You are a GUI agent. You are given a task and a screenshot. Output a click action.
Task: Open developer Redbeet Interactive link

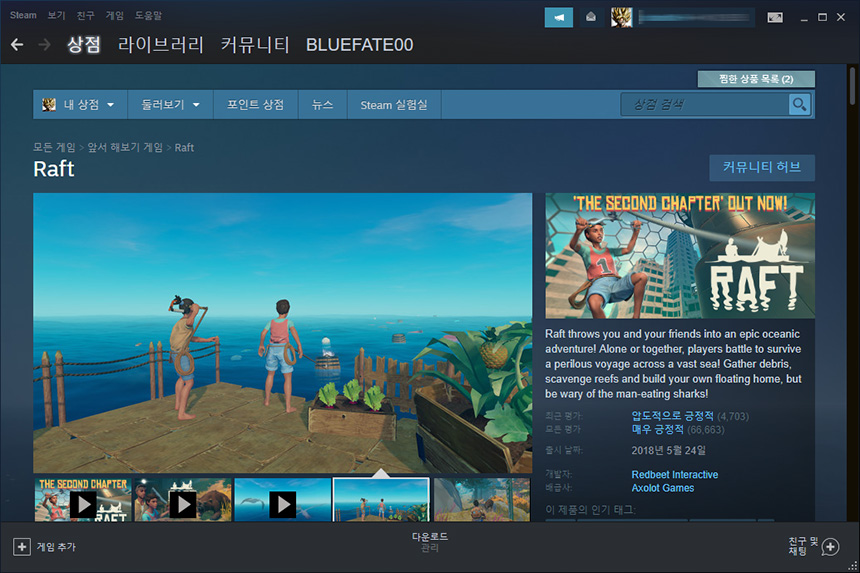click(x=675, y=474)
